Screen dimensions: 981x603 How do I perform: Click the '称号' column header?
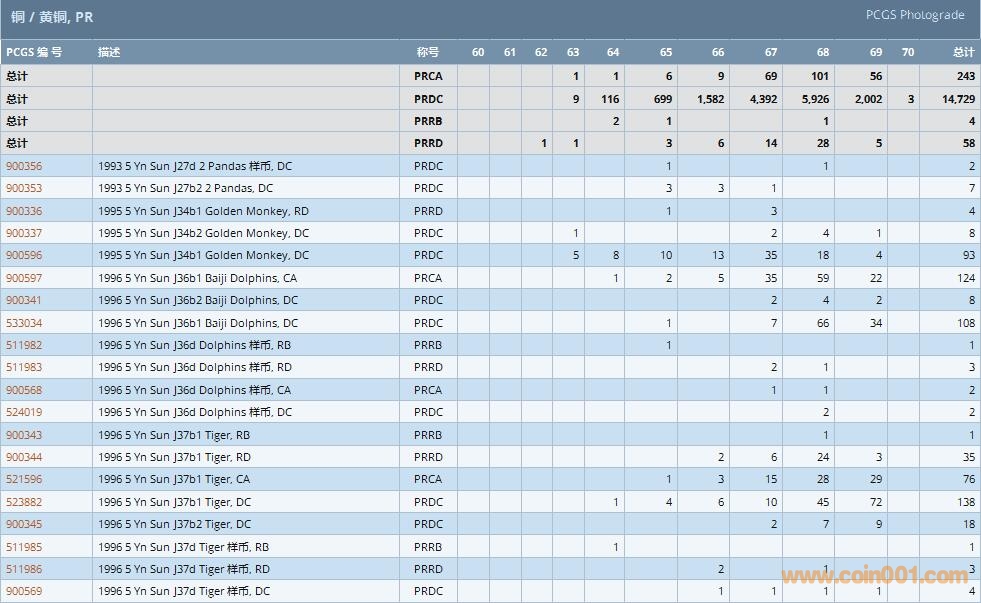pyautogui.click(x=427, y=52)
